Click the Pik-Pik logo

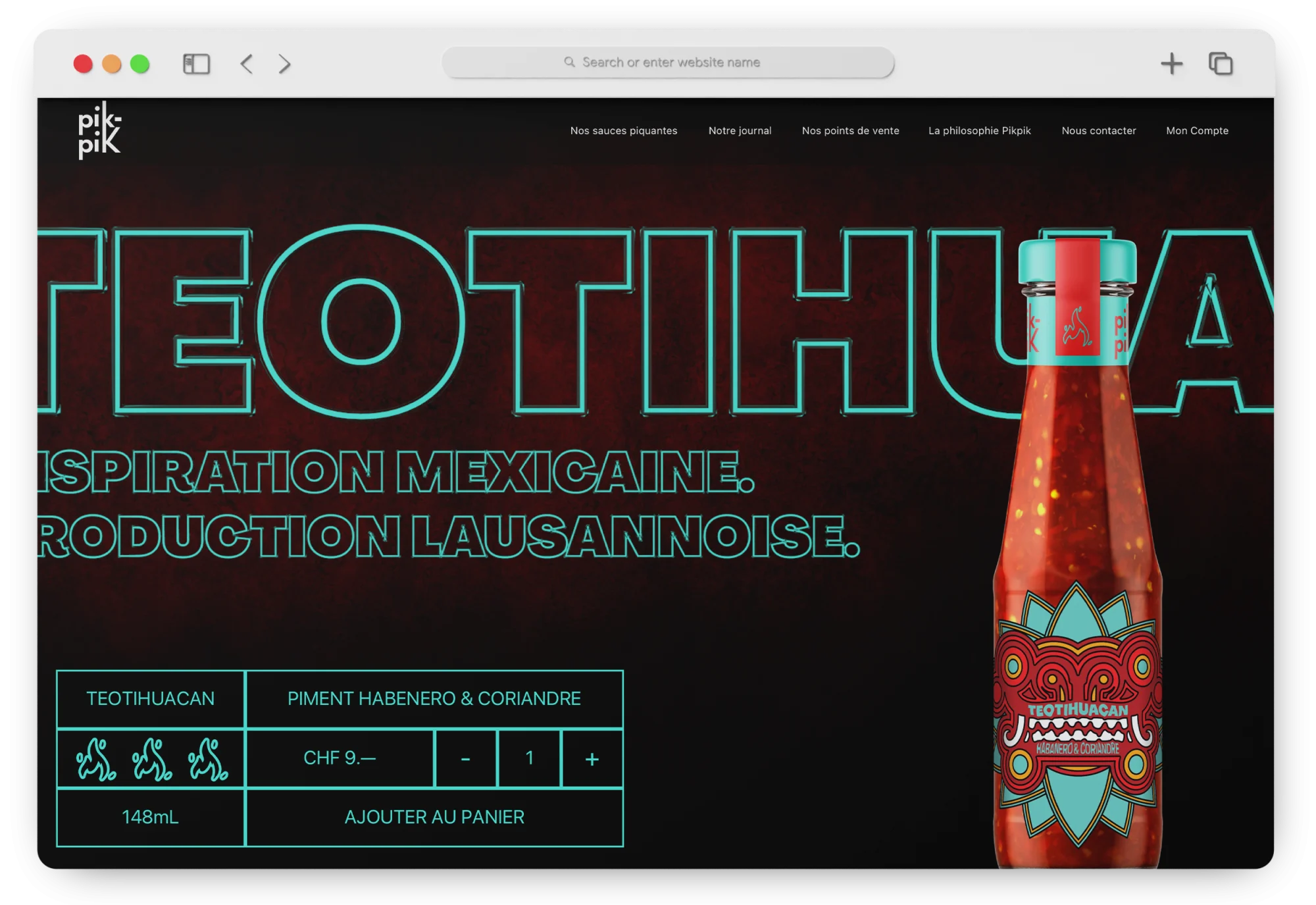99,130
